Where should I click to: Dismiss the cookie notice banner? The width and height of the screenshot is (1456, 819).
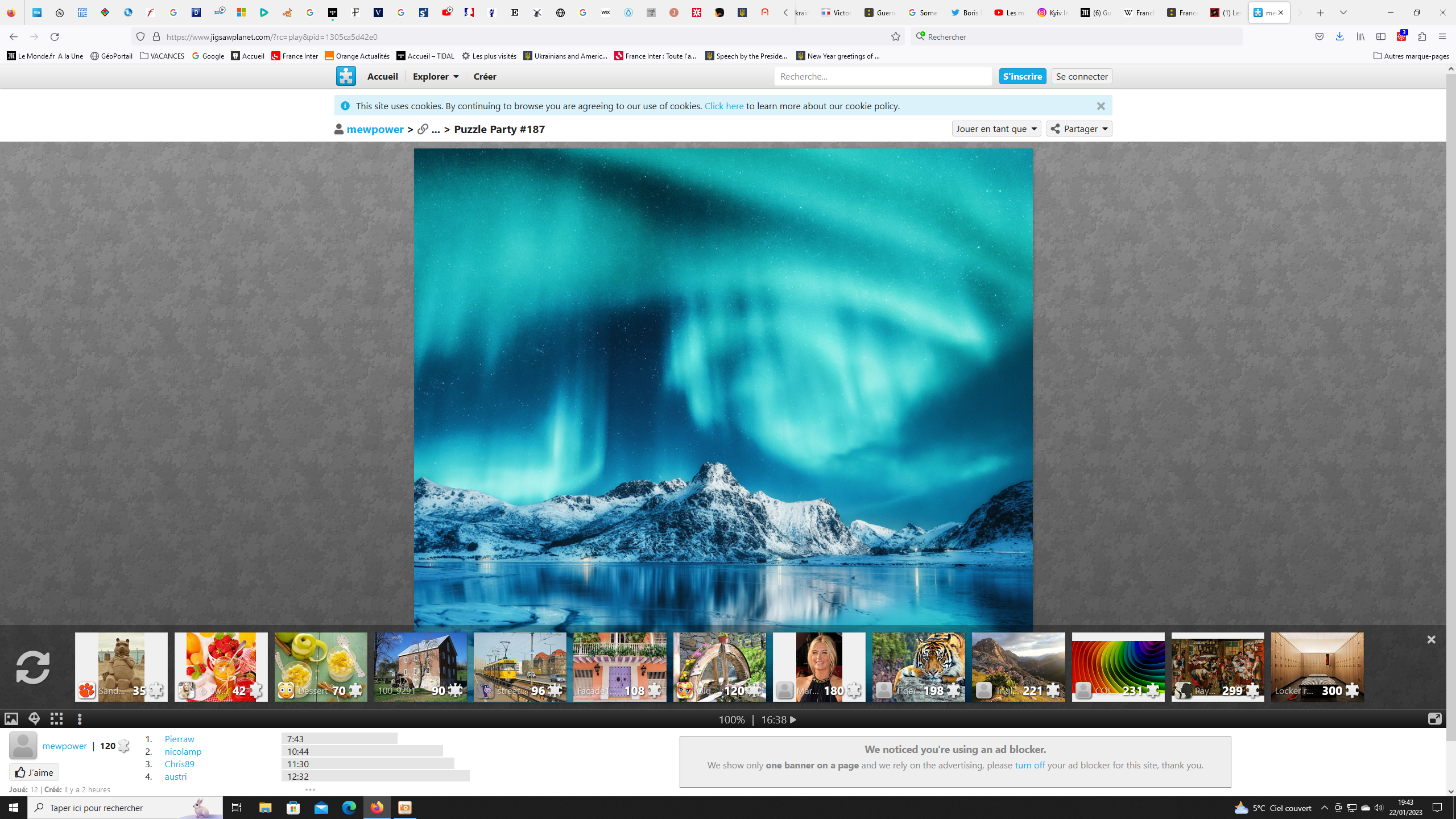click(1101, 106)
